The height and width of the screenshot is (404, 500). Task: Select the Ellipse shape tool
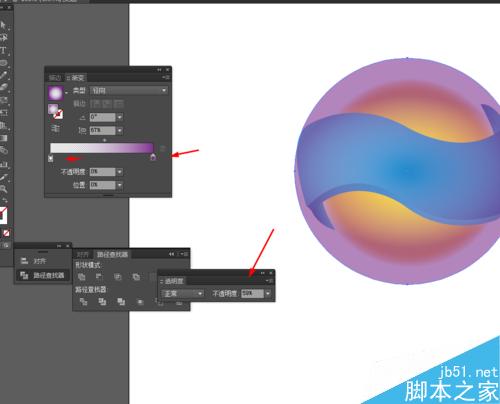3,63
